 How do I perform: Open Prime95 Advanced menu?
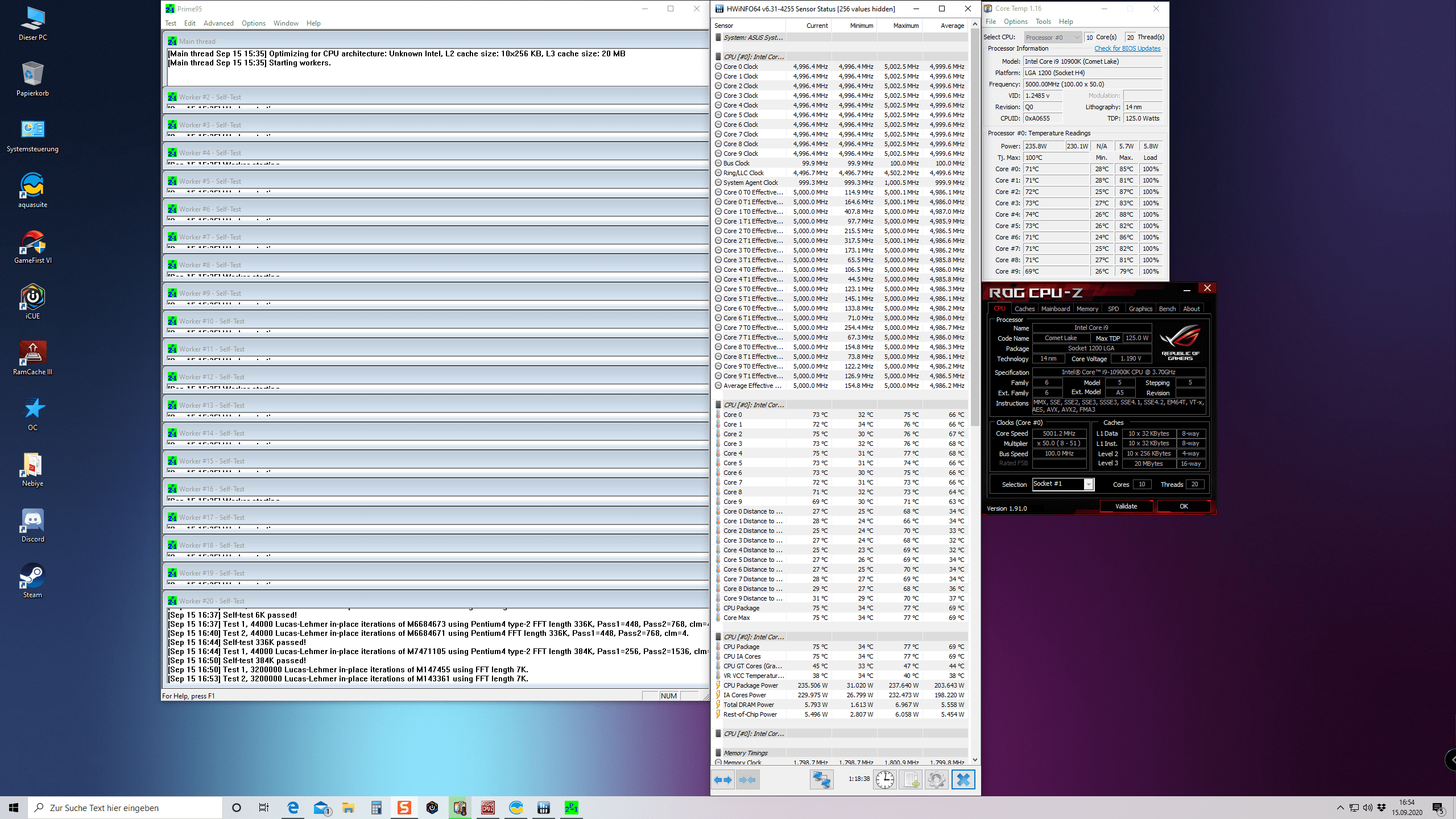(x=218, y=23)
